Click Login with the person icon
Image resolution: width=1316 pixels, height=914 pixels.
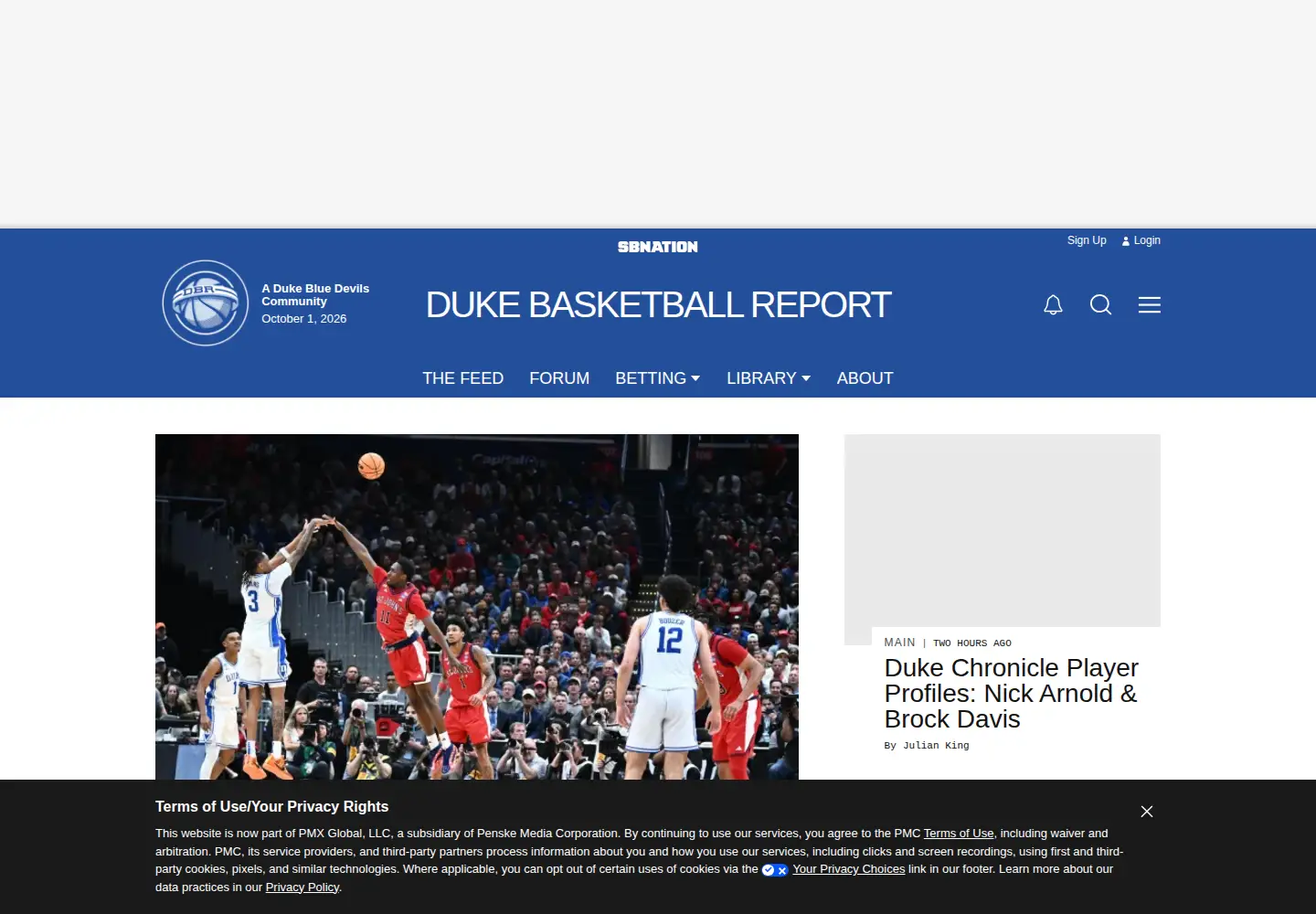(x=1141, y=240)
